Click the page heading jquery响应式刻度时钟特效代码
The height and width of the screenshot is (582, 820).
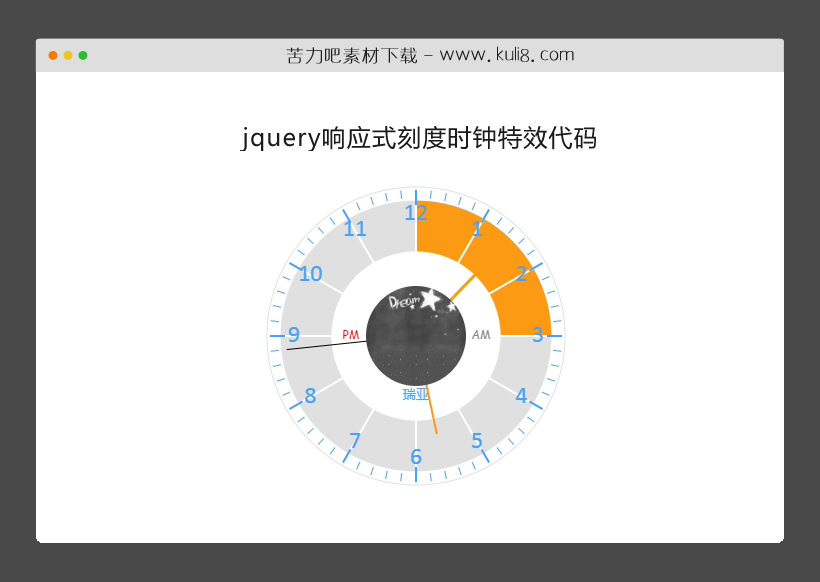pos(419,140)
